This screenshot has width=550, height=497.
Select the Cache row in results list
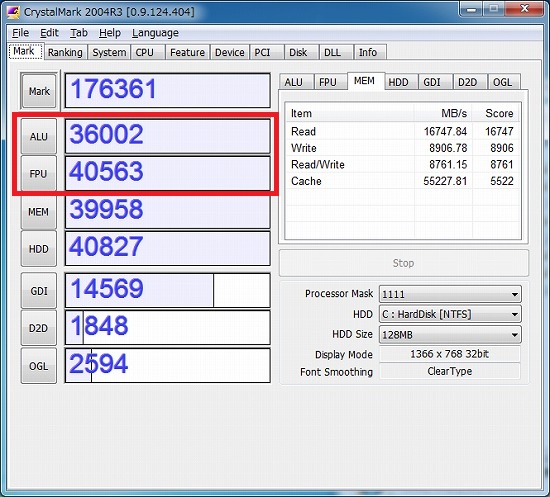coord(402,181)
